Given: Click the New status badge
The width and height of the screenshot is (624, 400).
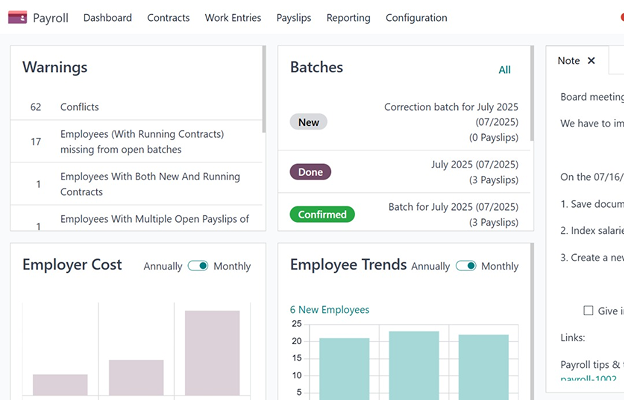Looking at the screenshot, I should tap(308, 122).
